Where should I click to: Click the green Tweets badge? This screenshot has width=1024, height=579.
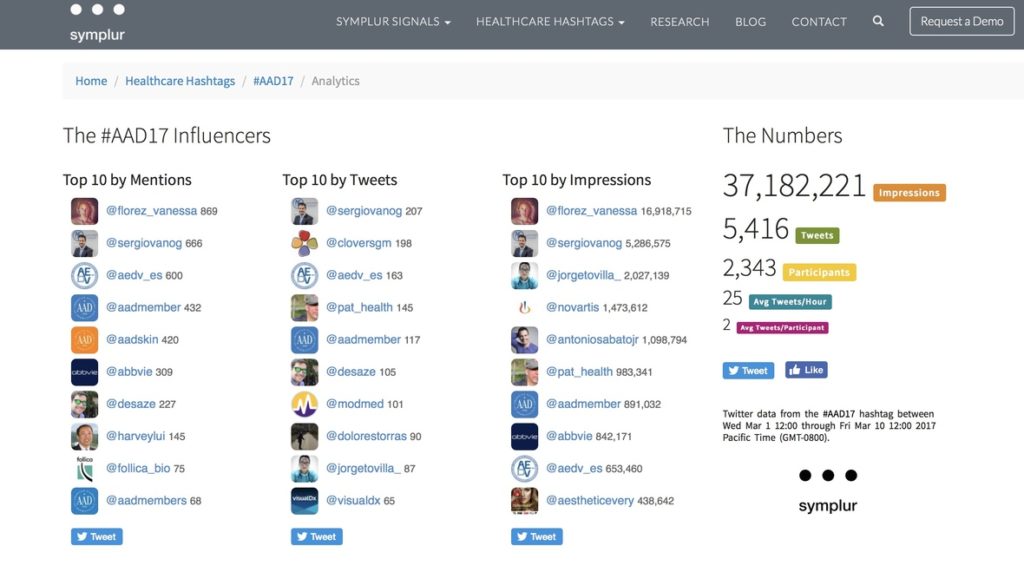coord(817,236)
